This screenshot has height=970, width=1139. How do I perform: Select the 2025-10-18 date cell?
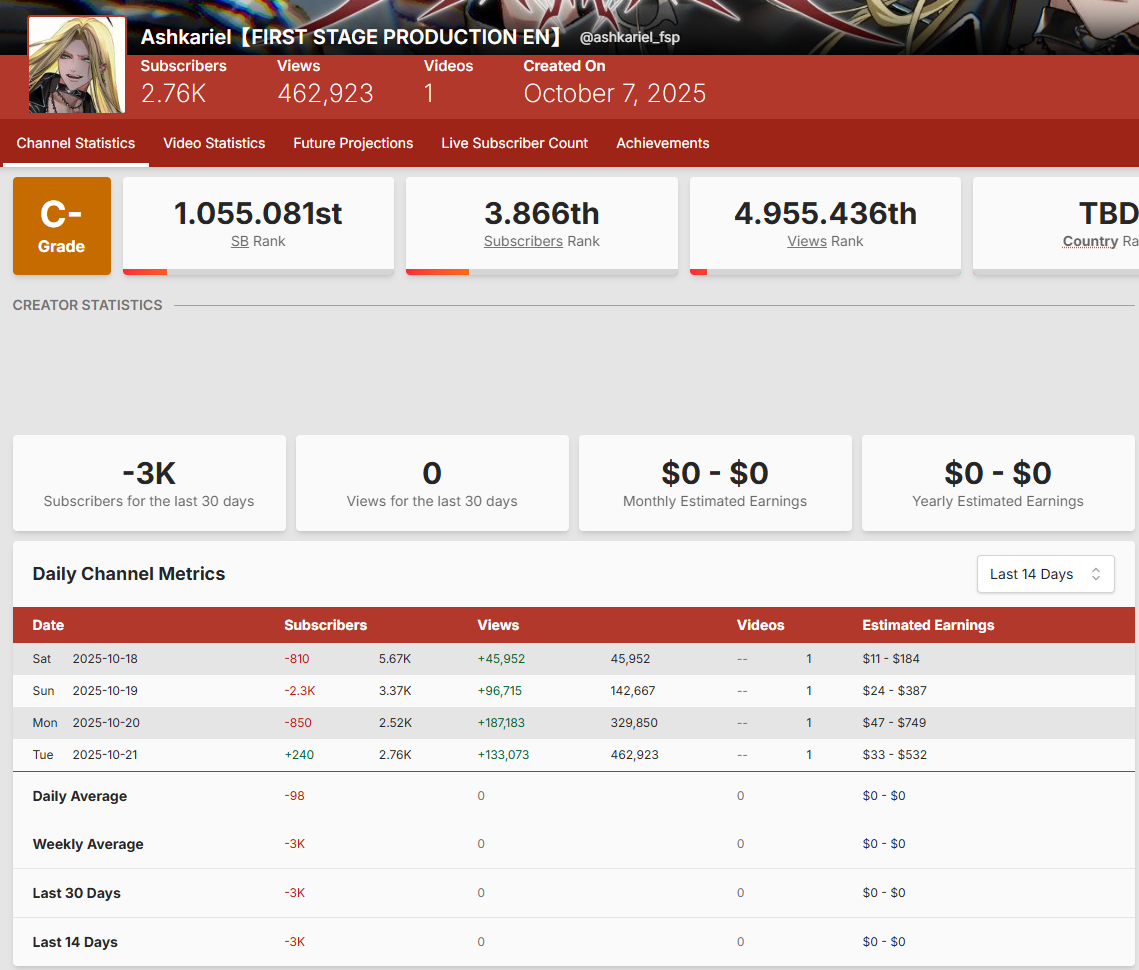coord(105,659)
